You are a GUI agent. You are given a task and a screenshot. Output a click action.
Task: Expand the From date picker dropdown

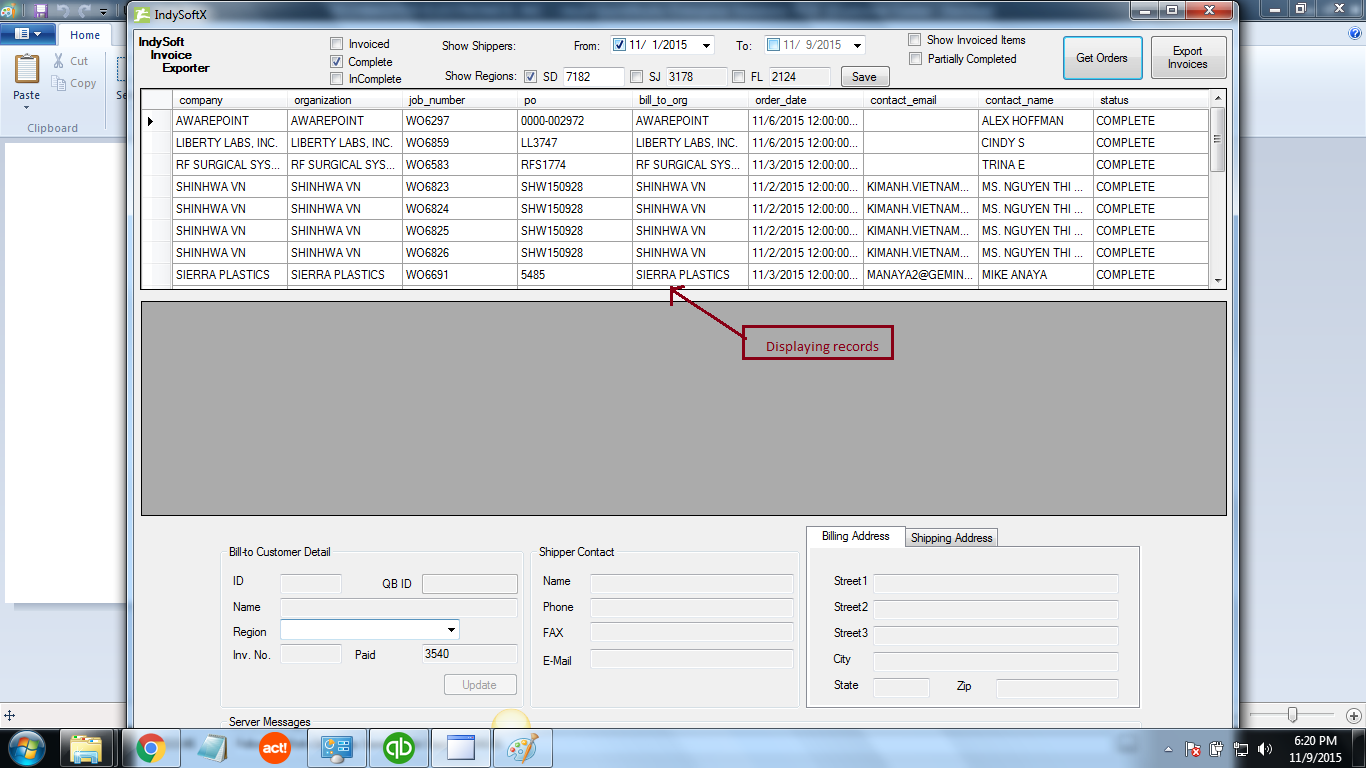point(706,45)
